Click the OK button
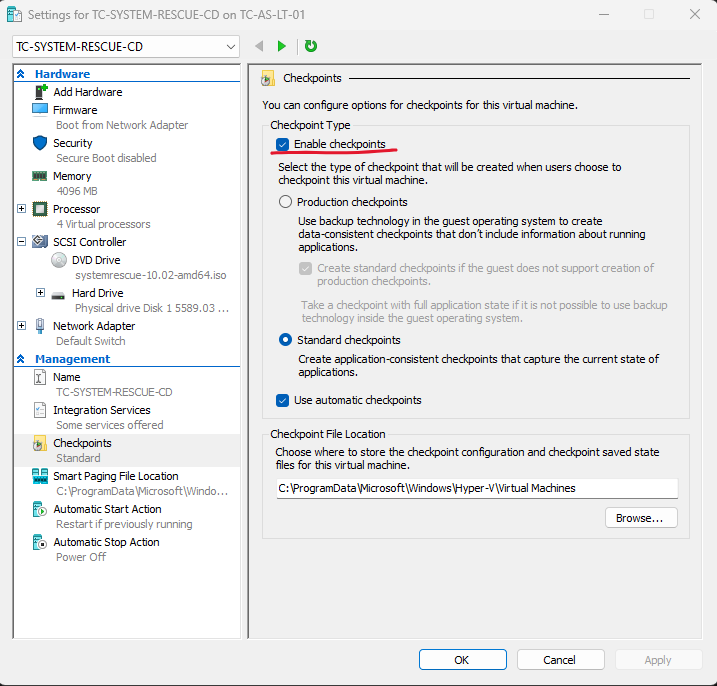Viewport: 717px width, 686px height. coord(462,659)
